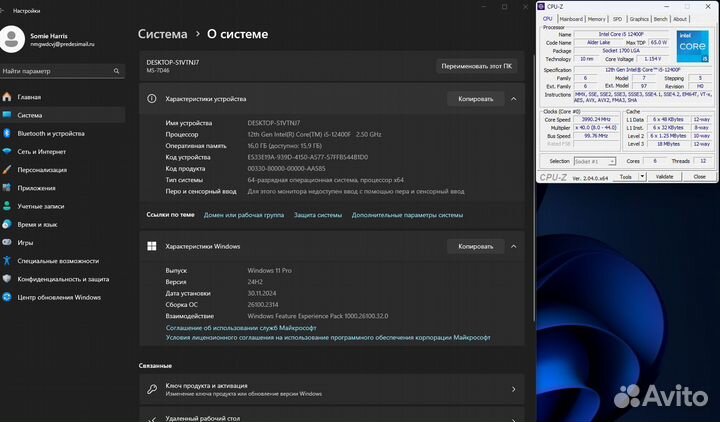Click the Сеть и Интернет sidebar icon
The height and width of the screenshot is (422, 720).
pyautogui.click(x=8, y=151)
